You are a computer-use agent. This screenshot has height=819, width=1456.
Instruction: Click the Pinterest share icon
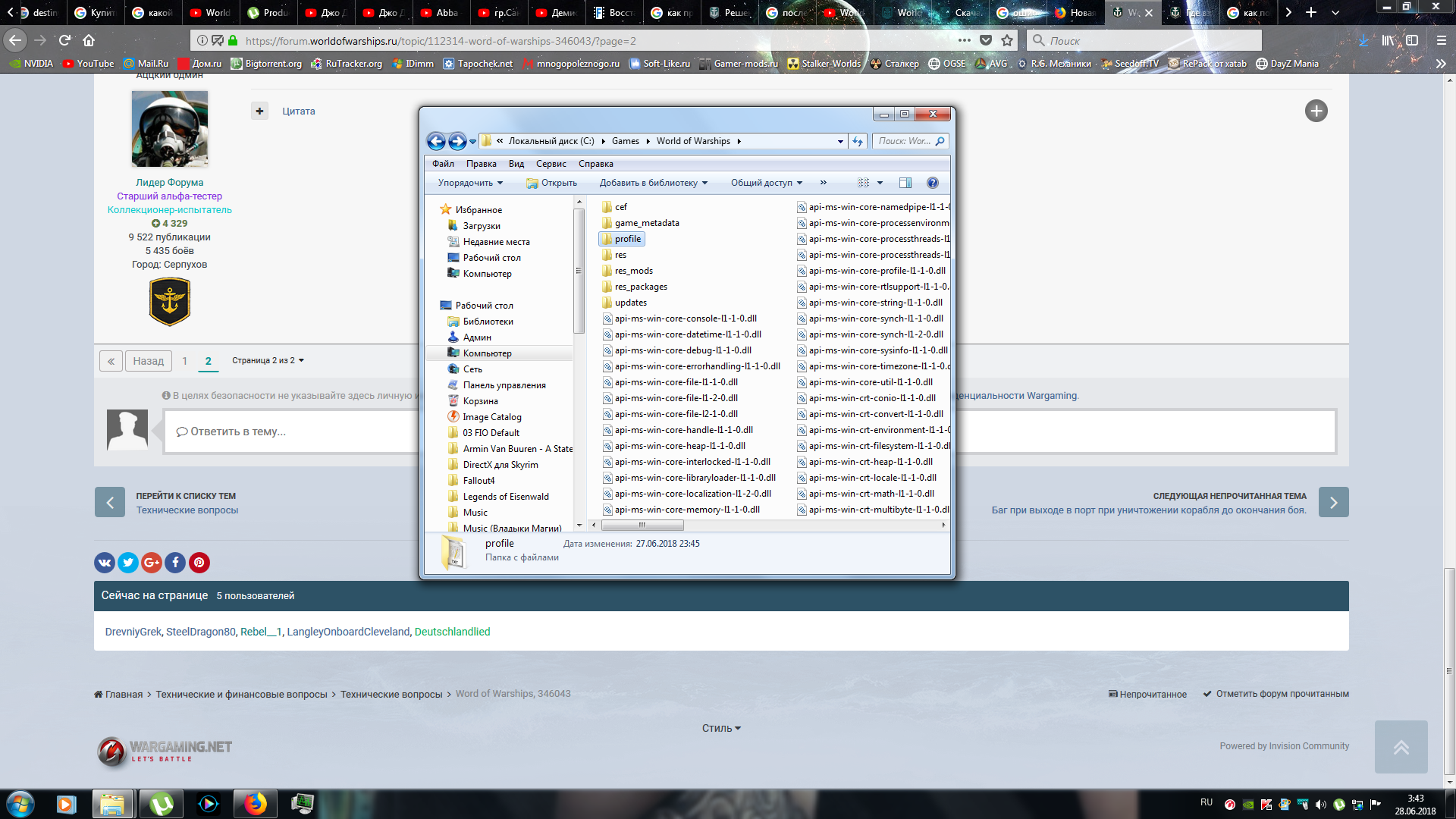pos(199,562)
